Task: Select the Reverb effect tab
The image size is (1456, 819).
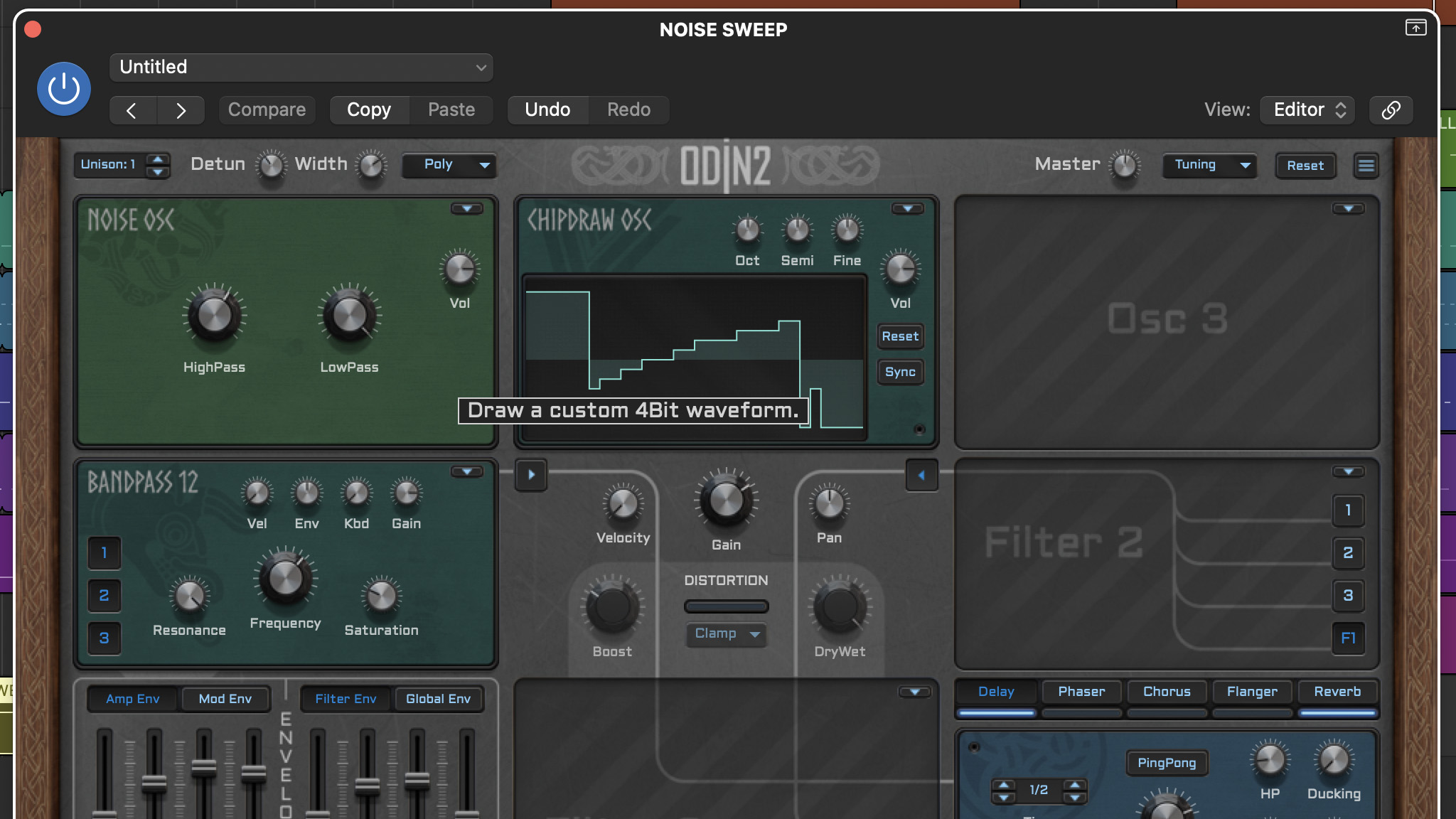Action: click(1337, 692)
